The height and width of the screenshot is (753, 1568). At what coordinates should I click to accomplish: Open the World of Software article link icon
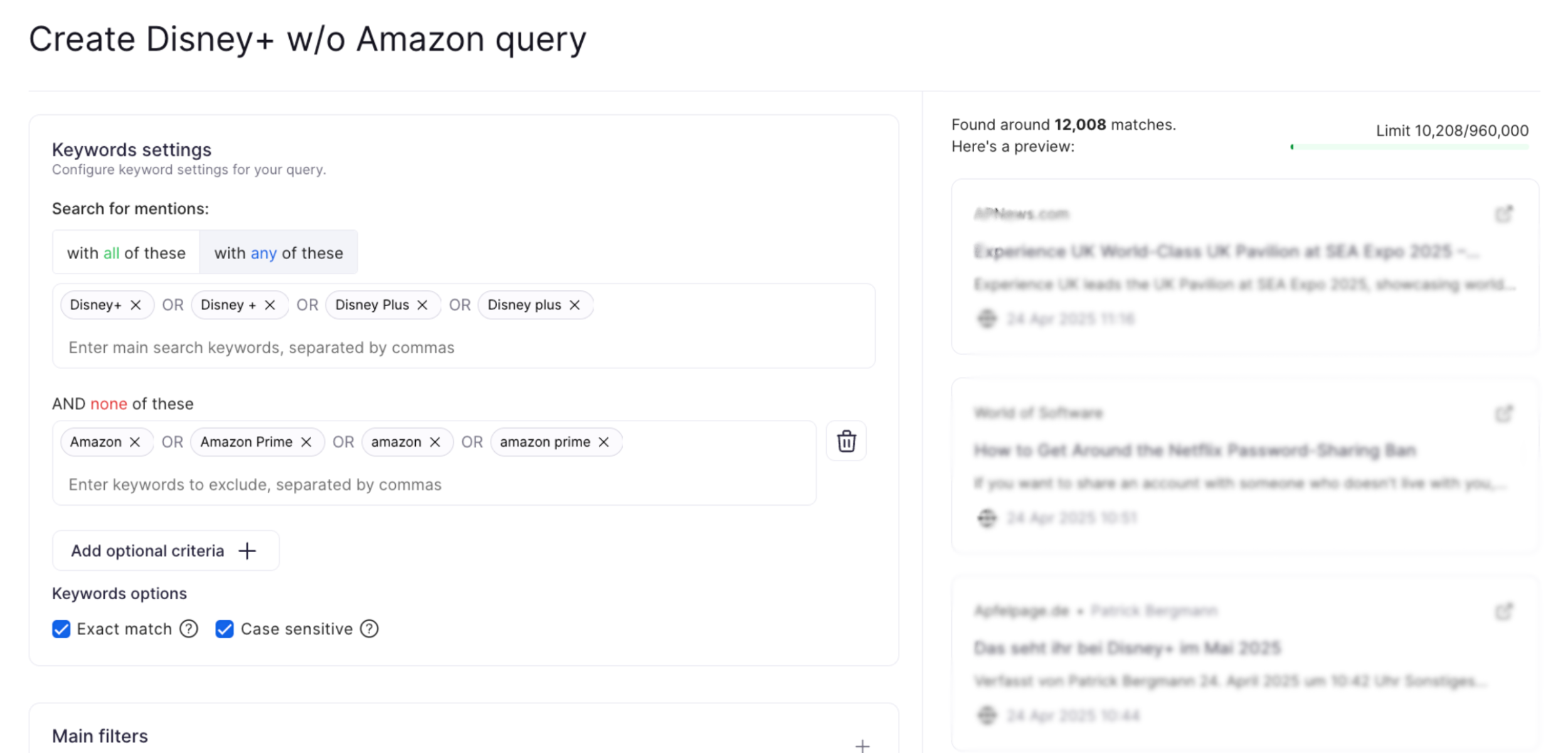(1504, 414)
